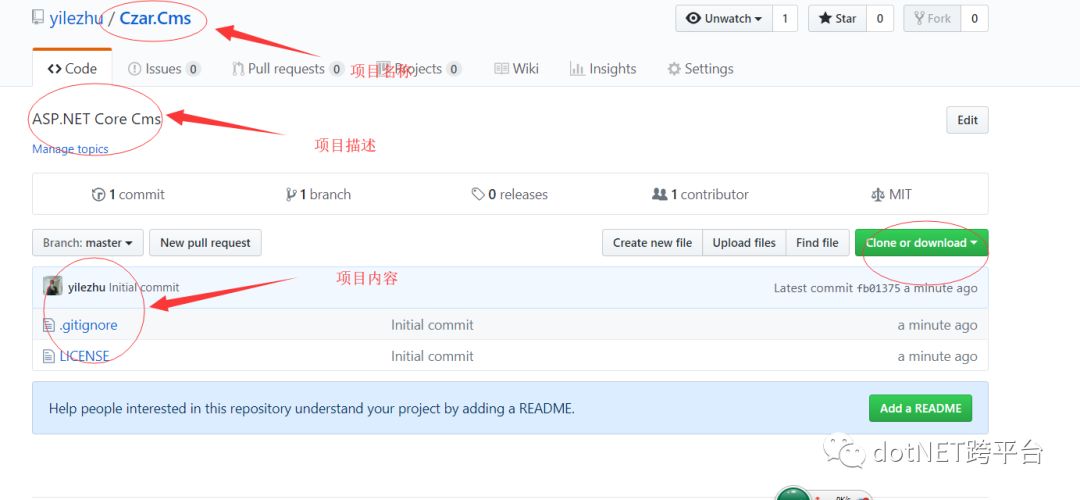Click the repository book icon beside yilezhu
The height and width of the screenshot is (500, 1080).
pyautogui.click(x=38, y=17)
